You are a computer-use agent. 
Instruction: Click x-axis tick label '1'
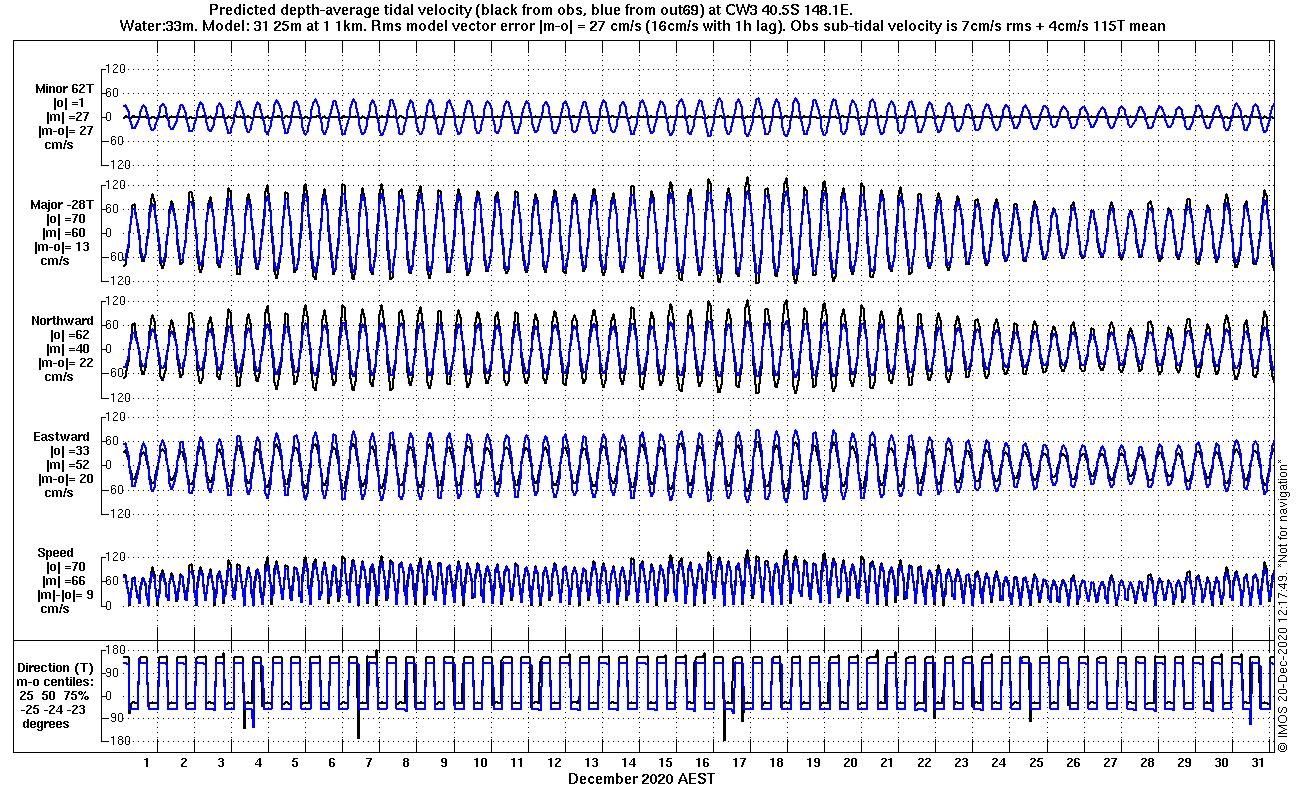click(147, 763)
